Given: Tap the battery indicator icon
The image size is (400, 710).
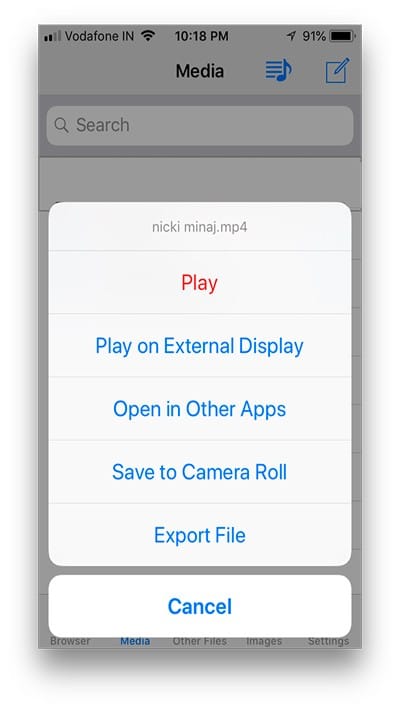Looking at the screenshot, I should 343,36.
